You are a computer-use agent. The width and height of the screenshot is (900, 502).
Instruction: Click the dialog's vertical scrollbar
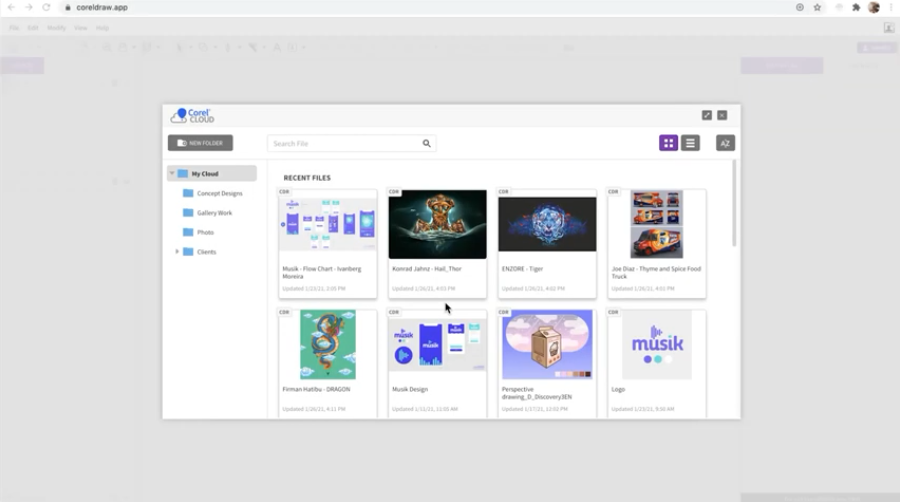pyautogui.click(x=734, y=204)
